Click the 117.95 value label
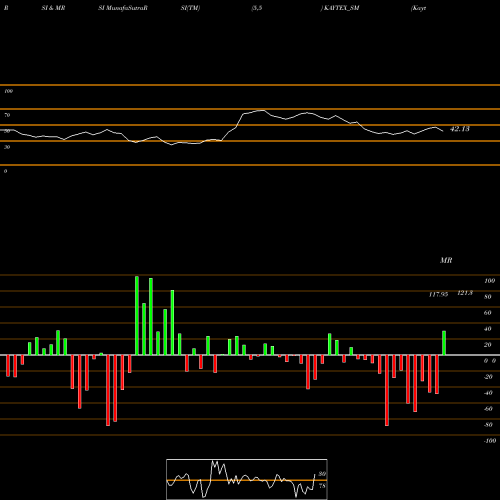The height and width of the screenshot is (500, 500). click(x=438, y=294)
